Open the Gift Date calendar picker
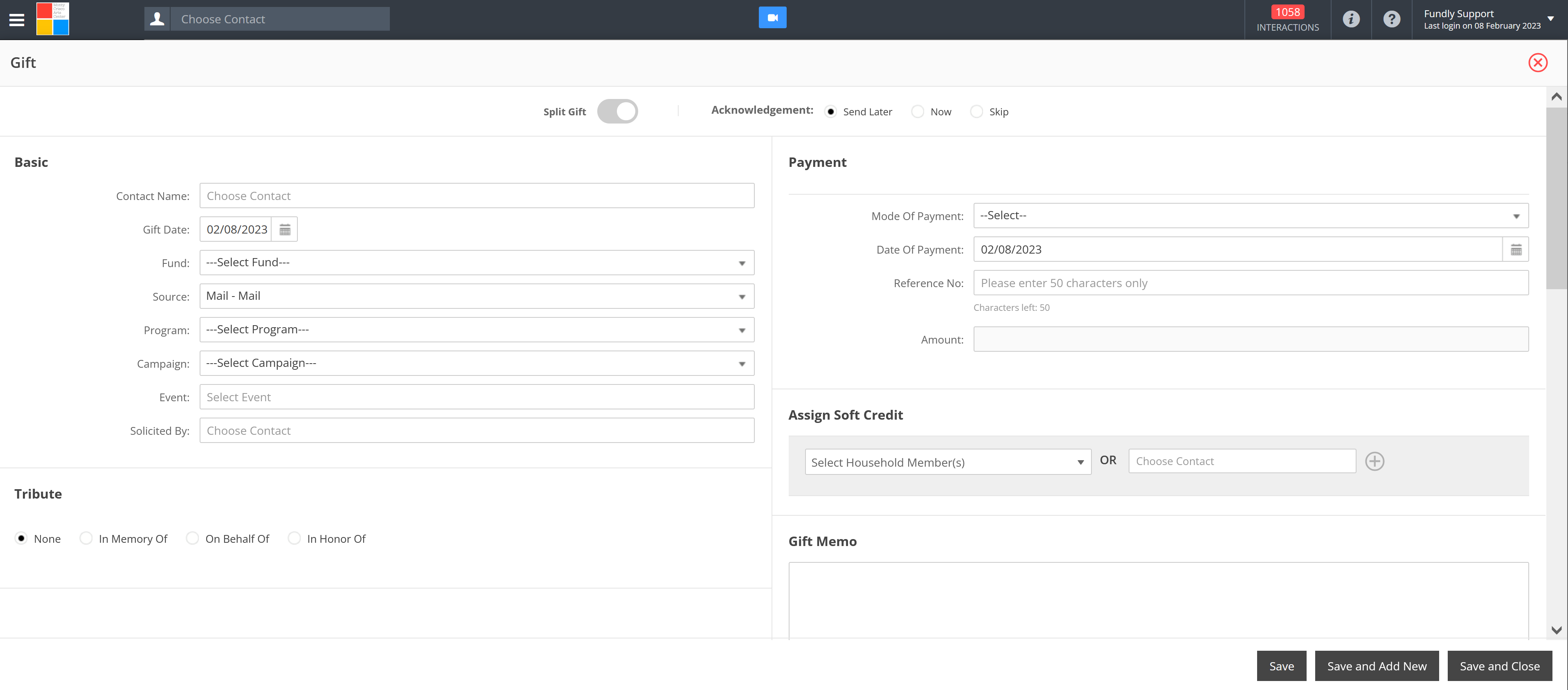 coord(284,229)
